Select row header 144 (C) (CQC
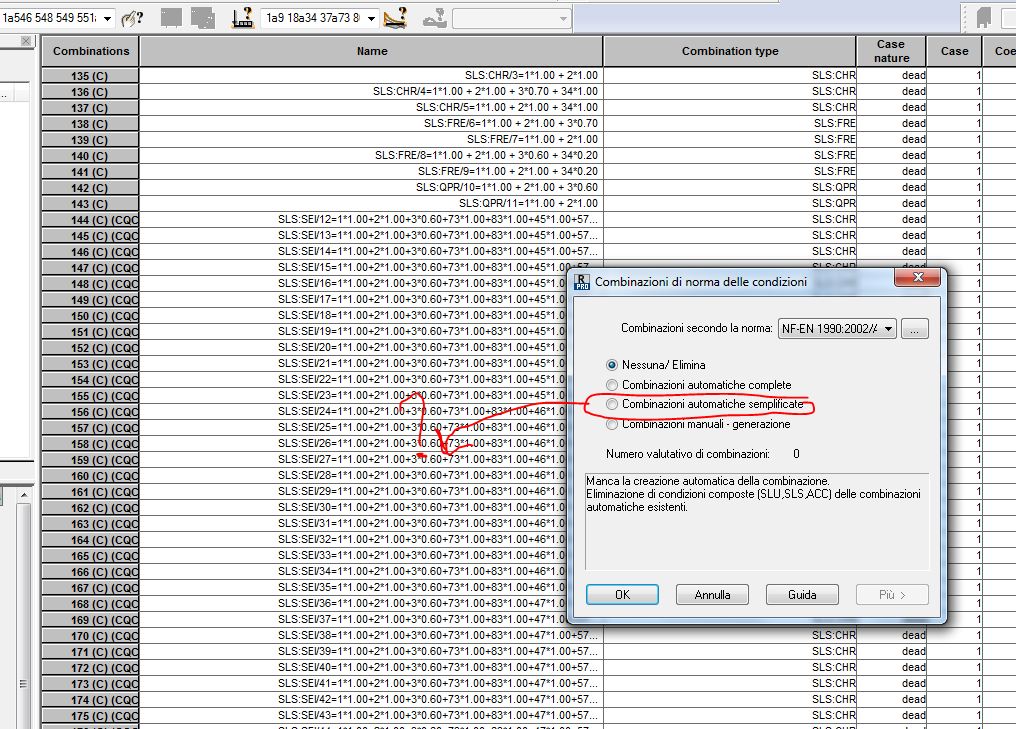The height and width of the screenshot is (729, 1016). pyautogui.click(x=90, y=220)
